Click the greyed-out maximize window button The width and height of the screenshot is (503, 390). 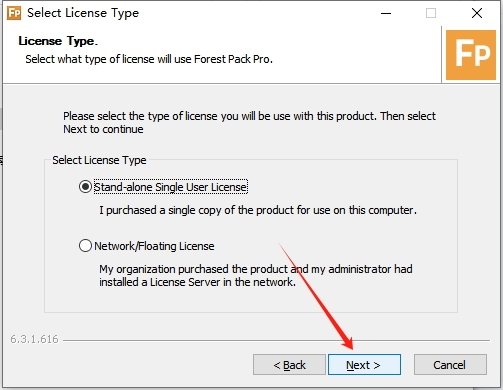pyautogui.click(x=431, y=13)
